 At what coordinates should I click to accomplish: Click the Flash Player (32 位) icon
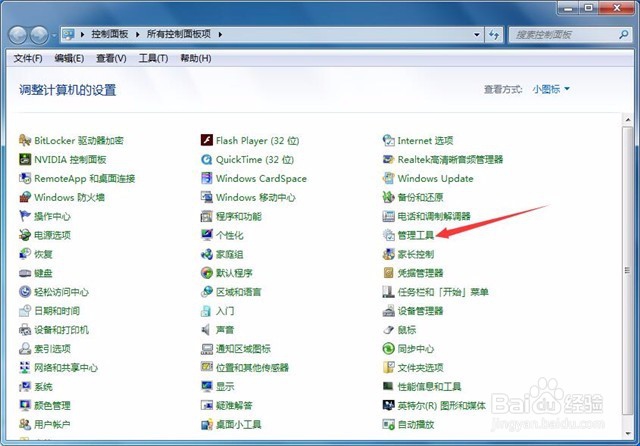click(x=207, y=140)
